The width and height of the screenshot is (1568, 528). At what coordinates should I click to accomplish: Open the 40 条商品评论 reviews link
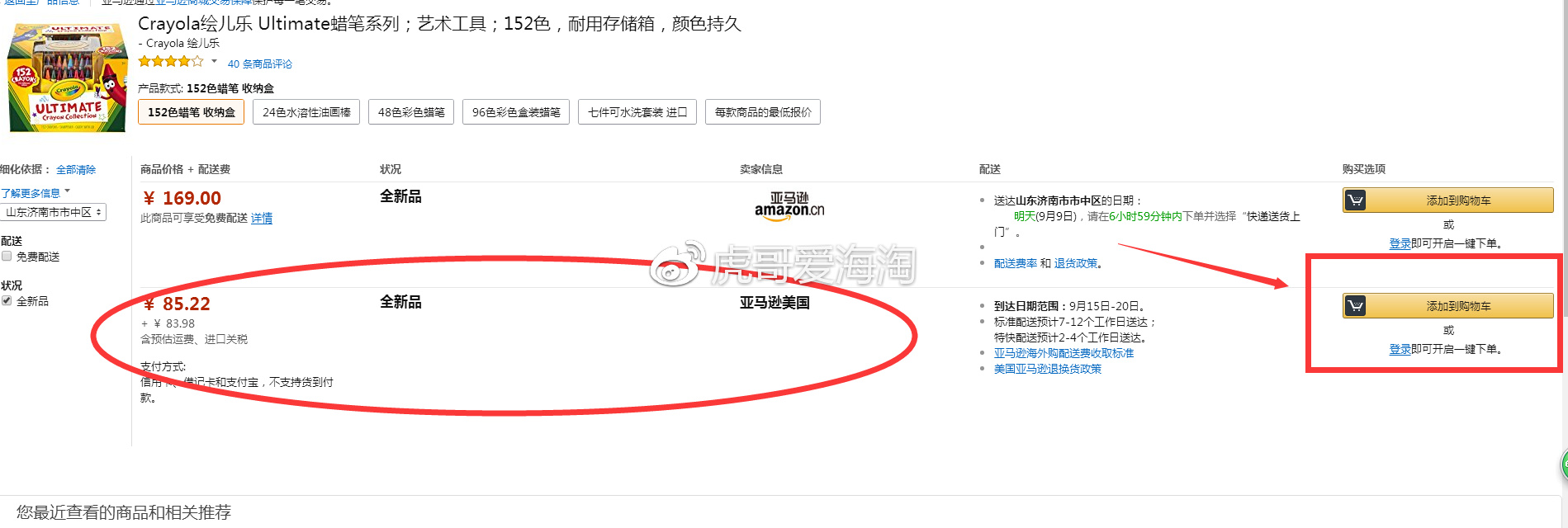pyautogui.click(x=259, y=64)
